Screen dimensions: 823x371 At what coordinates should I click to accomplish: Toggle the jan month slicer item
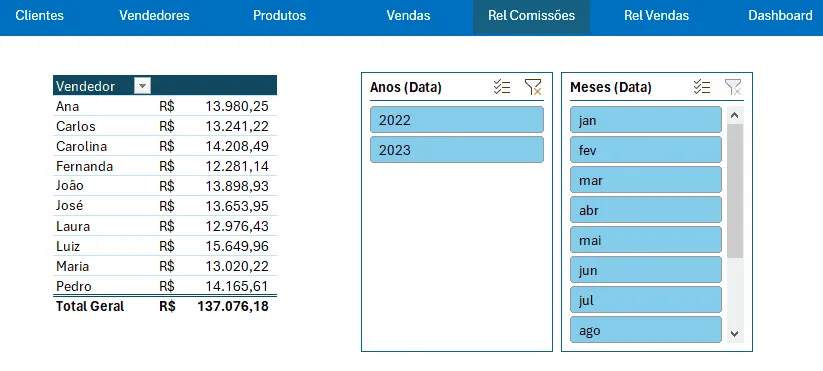click(x=646, y=120)
